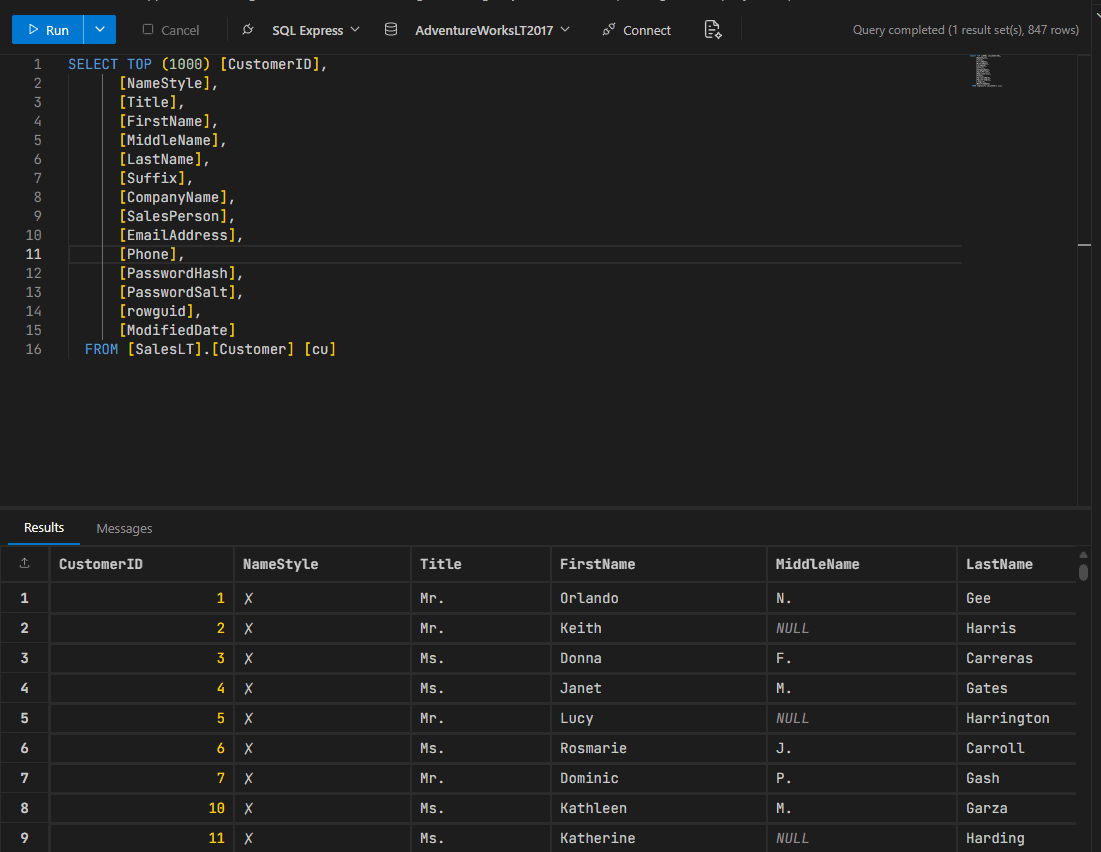Click the Dominic first name cell
1101x852 pixels.
pyautogui.click(x=659, y=778)
